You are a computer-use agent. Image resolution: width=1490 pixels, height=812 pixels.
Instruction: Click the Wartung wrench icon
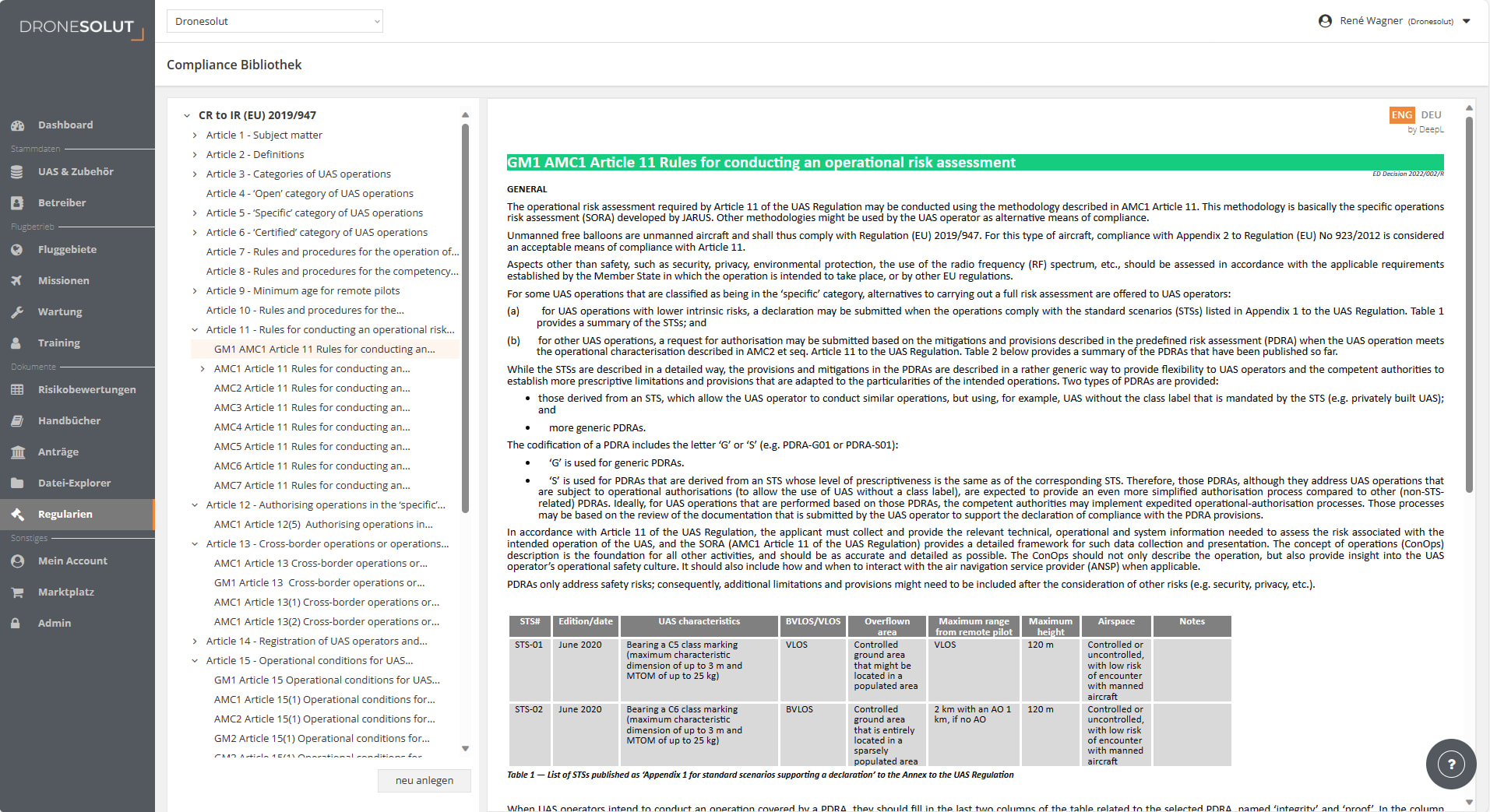click(17, 312)
